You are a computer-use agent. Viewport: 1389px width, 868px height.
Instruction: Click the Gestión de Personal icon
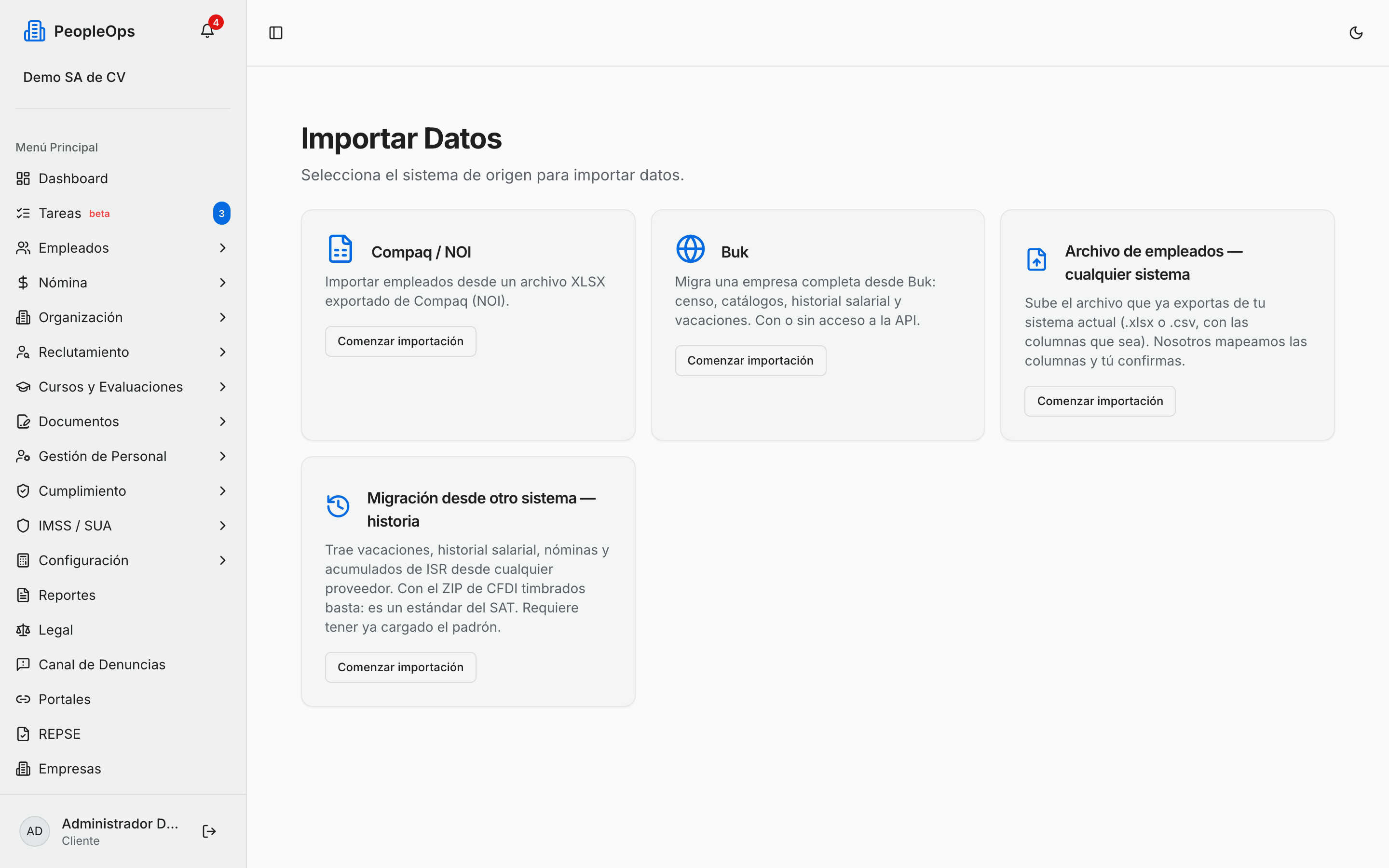point(23,456)
